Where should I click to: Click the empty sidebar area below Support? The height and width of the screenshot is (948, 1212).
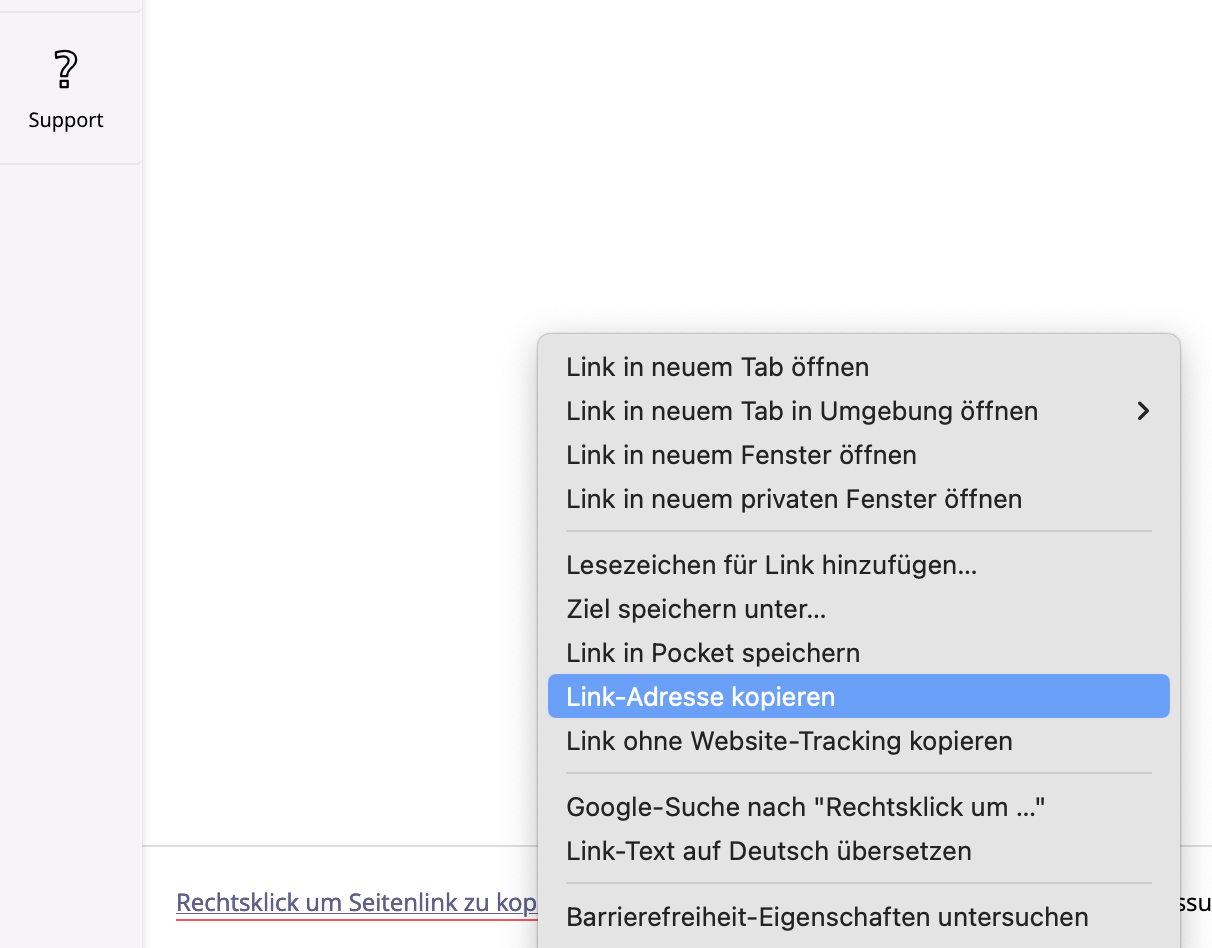coord(70,550)
